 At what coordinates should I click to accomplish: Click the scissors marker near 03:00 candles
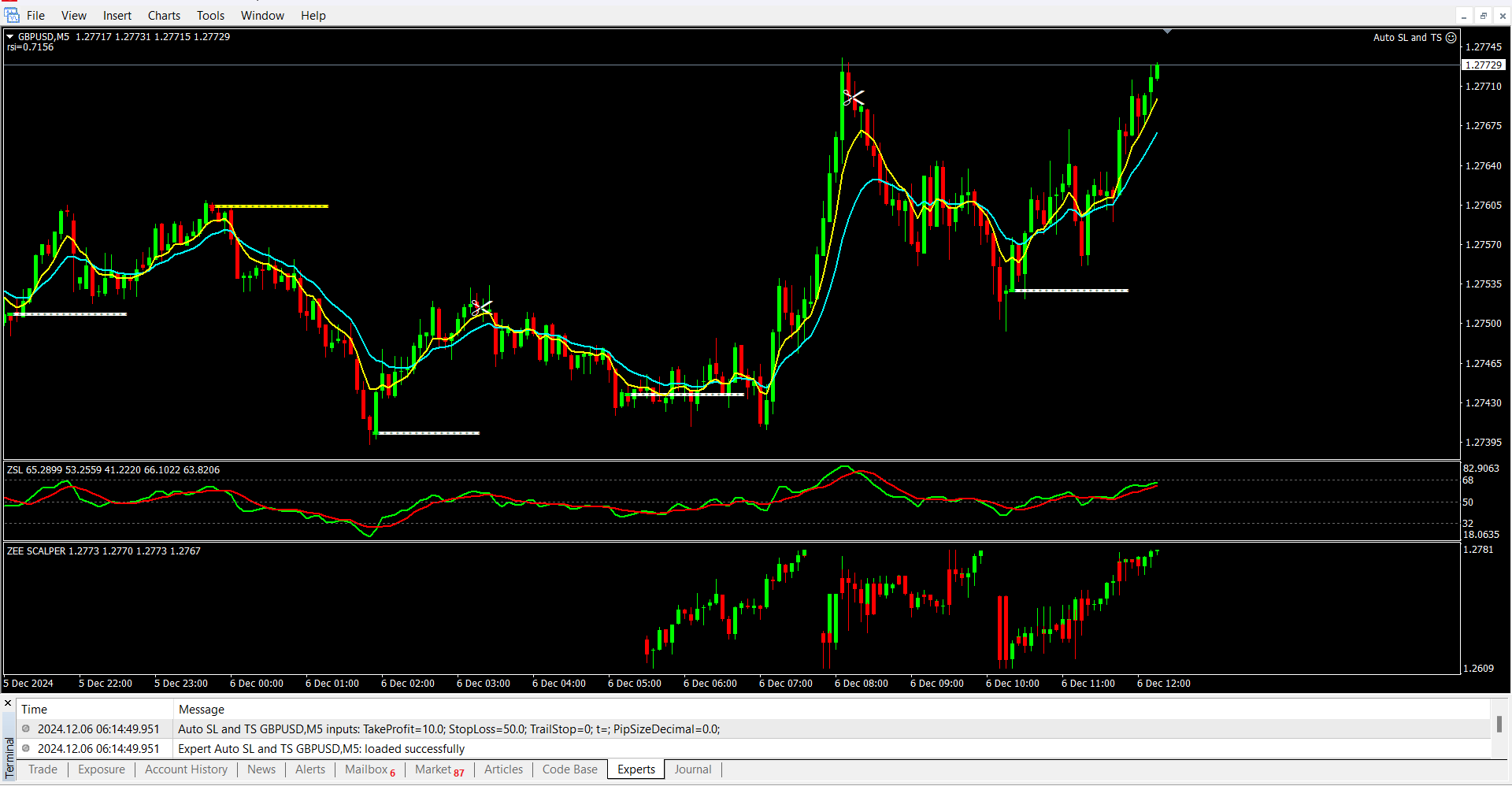click(x=480, y=306)
